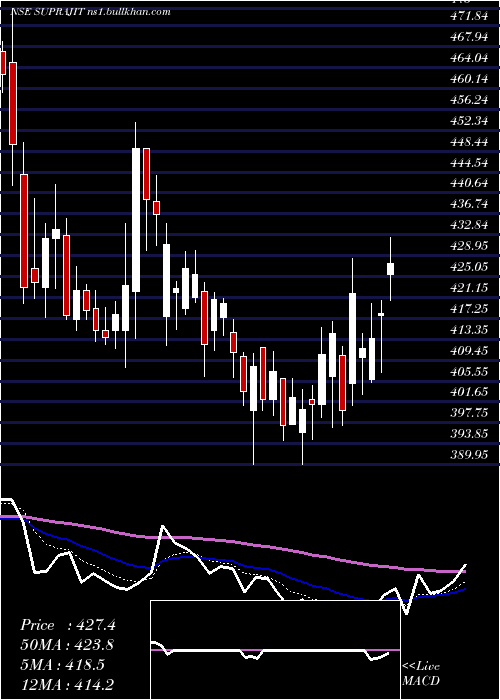
Task: Click the 12MA : 414.2 readout
Action: click(69, 683)
